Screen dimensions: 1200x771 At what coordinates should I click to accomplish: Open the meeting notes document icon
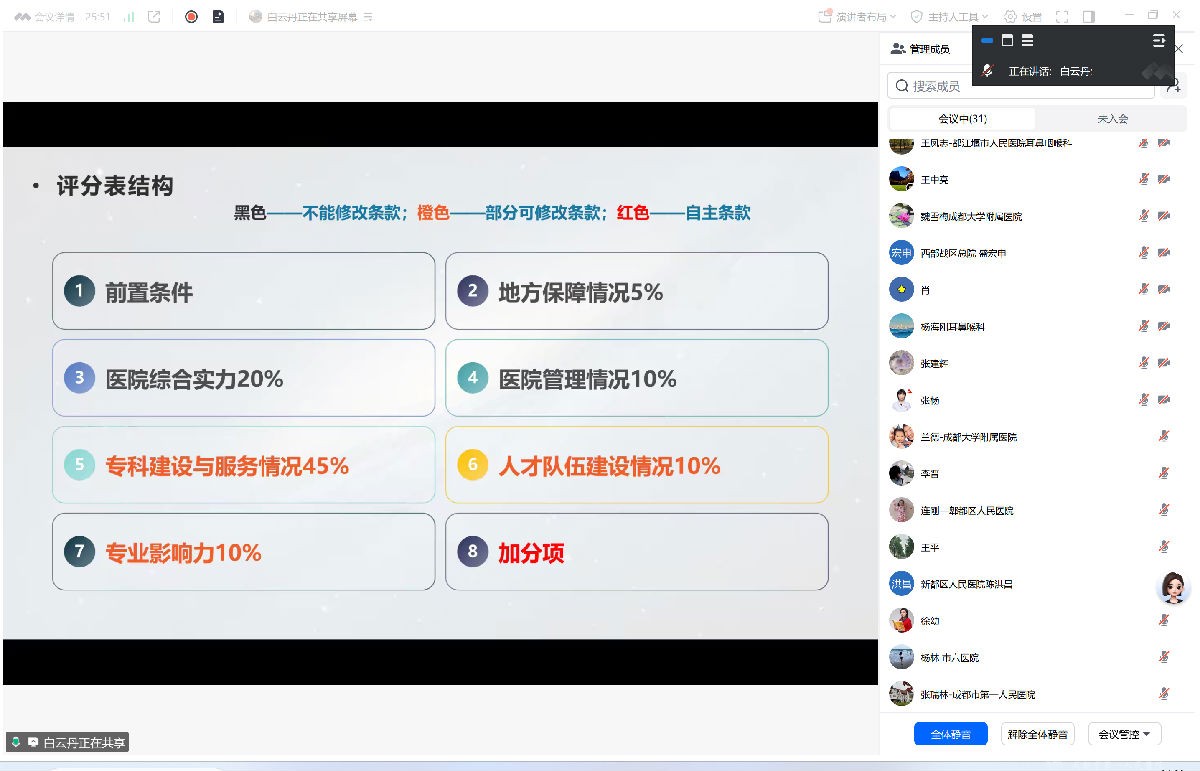tap(218, 16)
